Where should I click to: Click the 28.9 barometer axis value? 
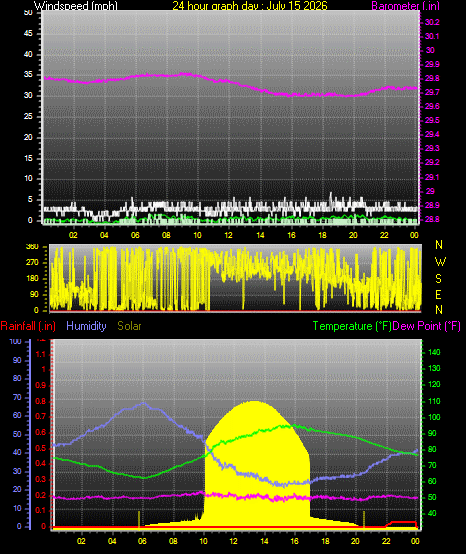[432, 205]
